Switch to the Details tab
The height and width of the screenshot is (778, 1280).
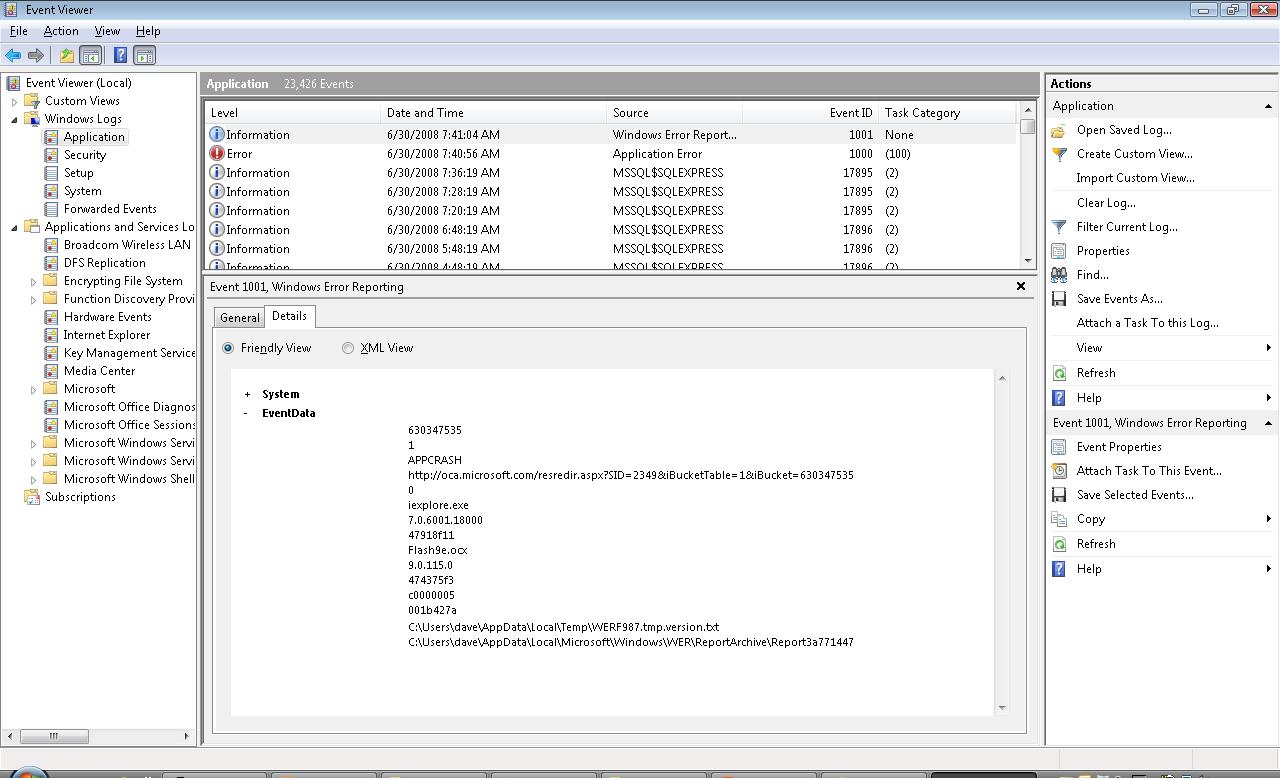[x=289, y=316]
